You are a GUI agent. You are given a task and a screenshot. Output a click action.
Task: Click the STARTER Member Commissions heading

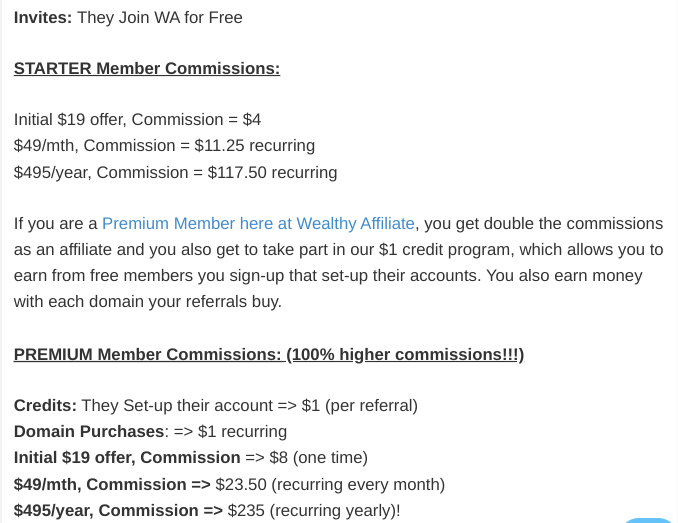click(147, 68)
